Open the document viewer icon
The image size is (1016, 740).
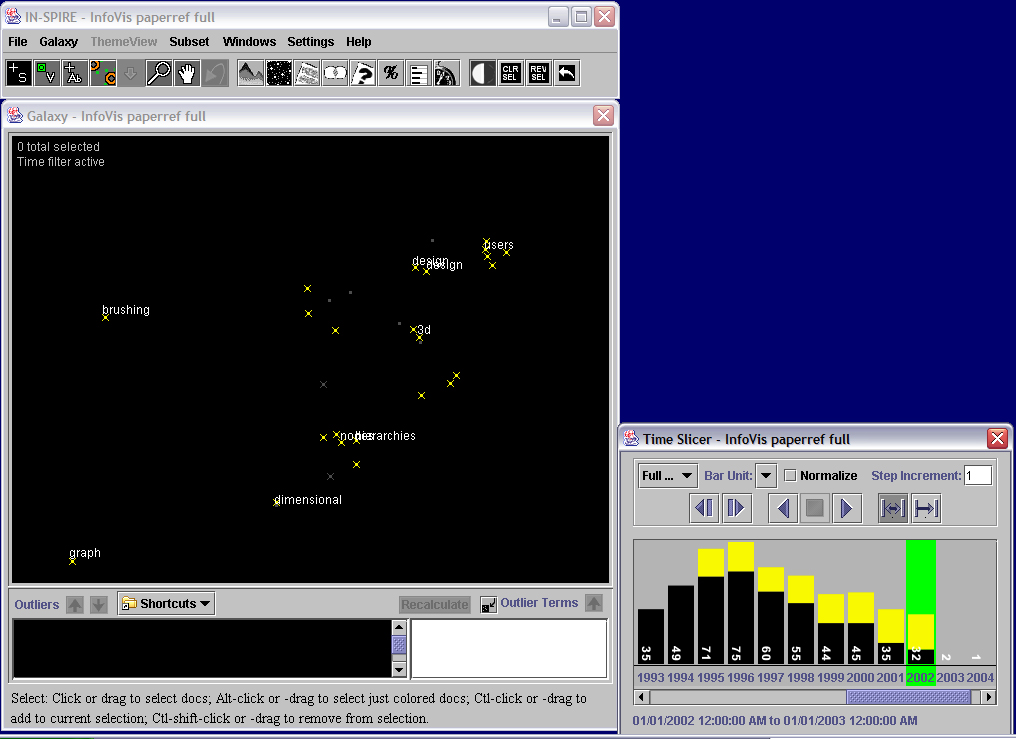click(x=307, y=73)
